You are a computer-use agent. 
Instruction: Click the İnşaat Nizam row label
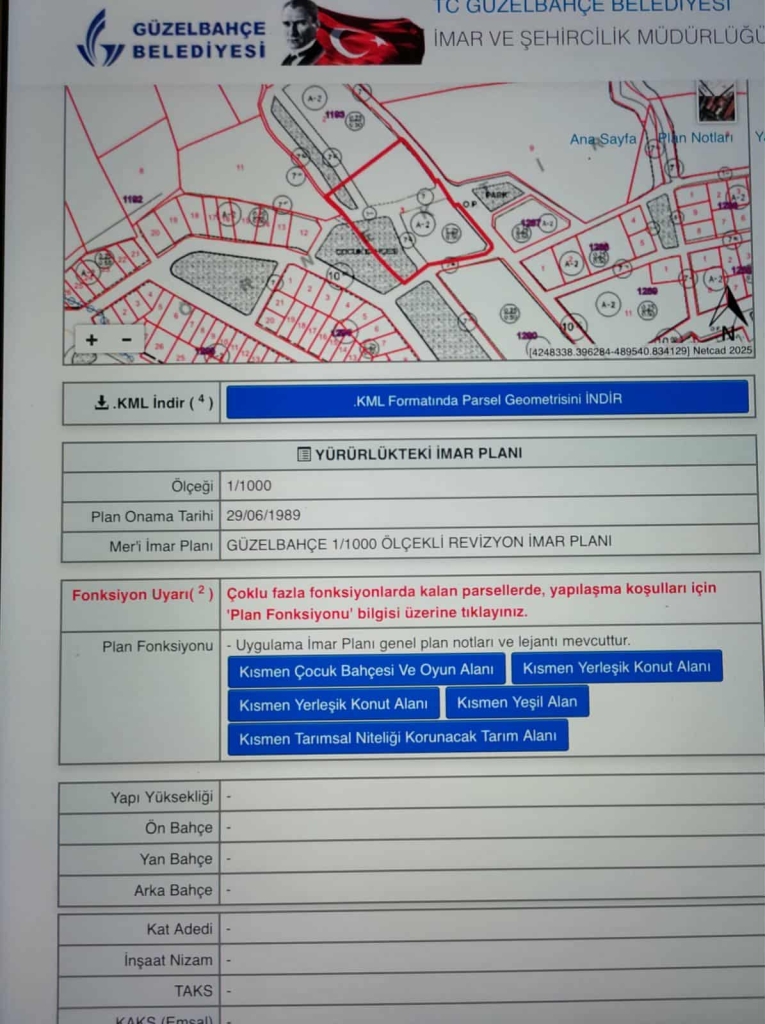[169, 961]
